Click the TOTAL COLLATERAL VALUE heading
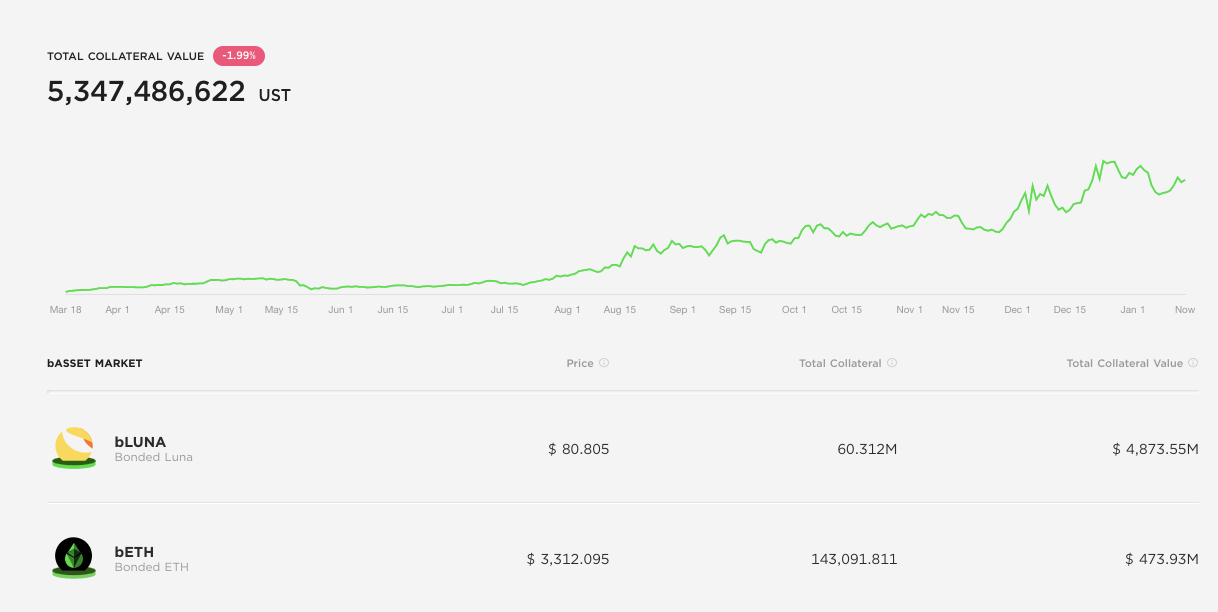The width and height of the screenshot is (1218, 612). click(125, 56)
